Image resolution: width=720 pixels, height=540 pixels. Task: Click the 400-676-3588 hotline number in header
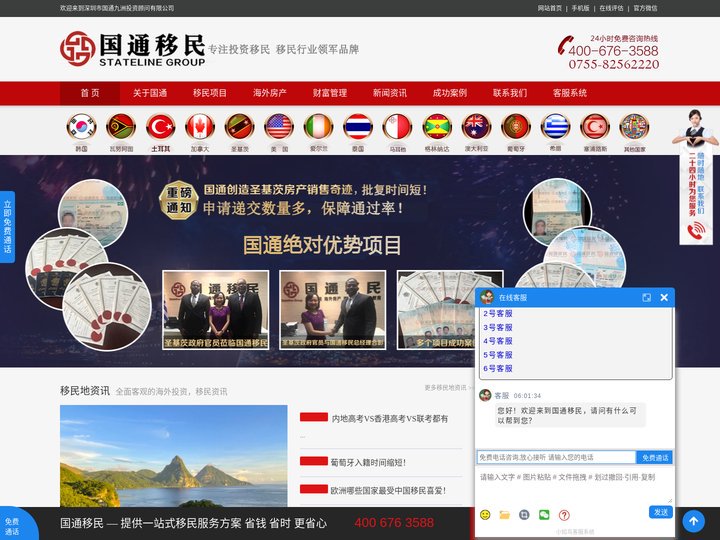[x=613, y=51]
